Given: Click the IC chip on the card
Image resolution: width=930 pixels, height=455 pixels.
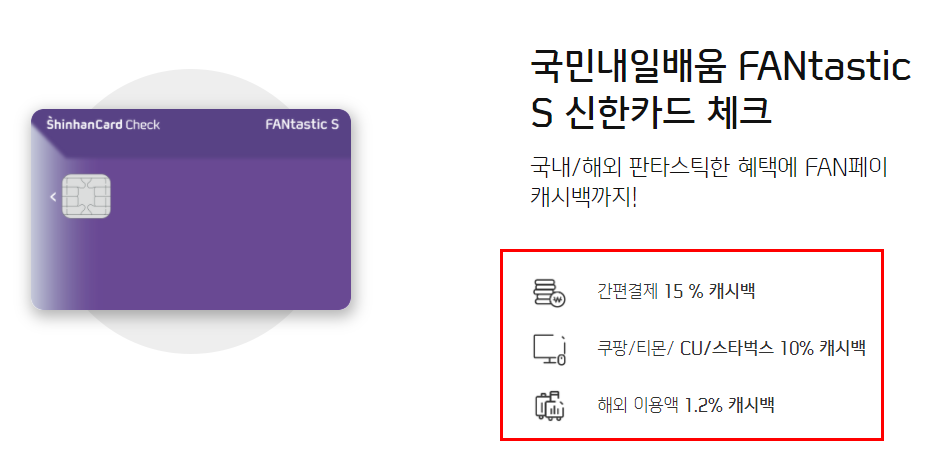Looking at the screenshot, I should pos(86,196).
